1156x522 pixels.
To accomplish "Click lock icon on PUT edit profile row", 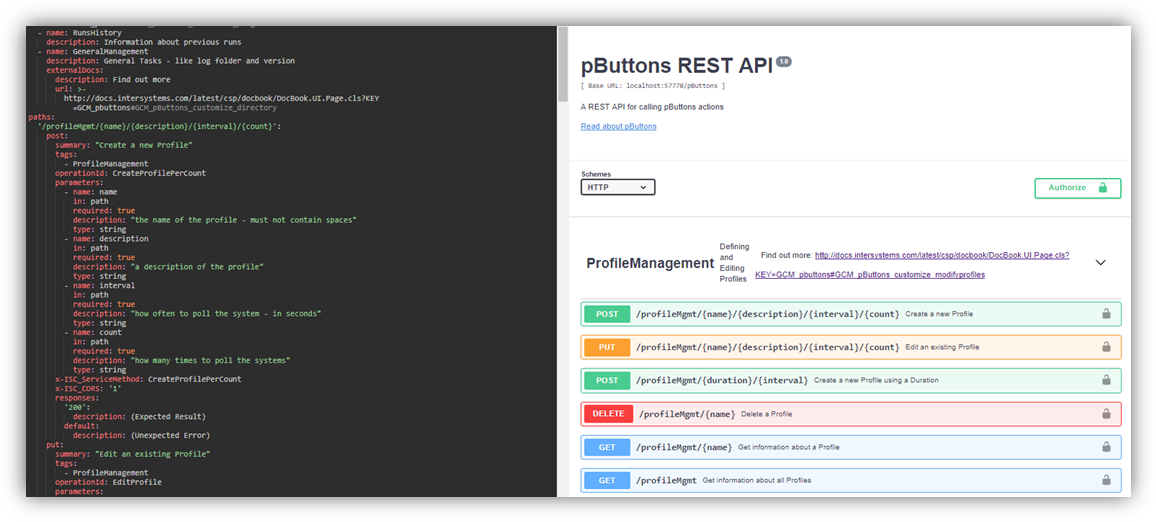I will (x=1106, y=347).
